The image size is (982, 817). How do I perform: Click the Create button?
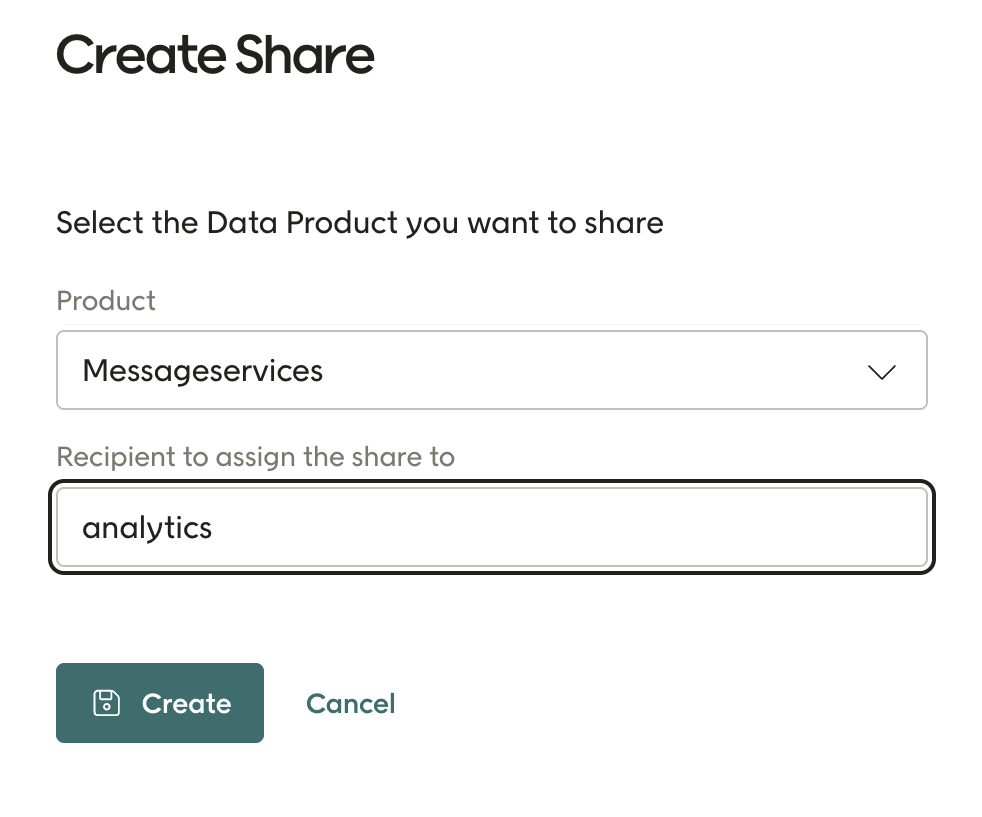(160, 703)
